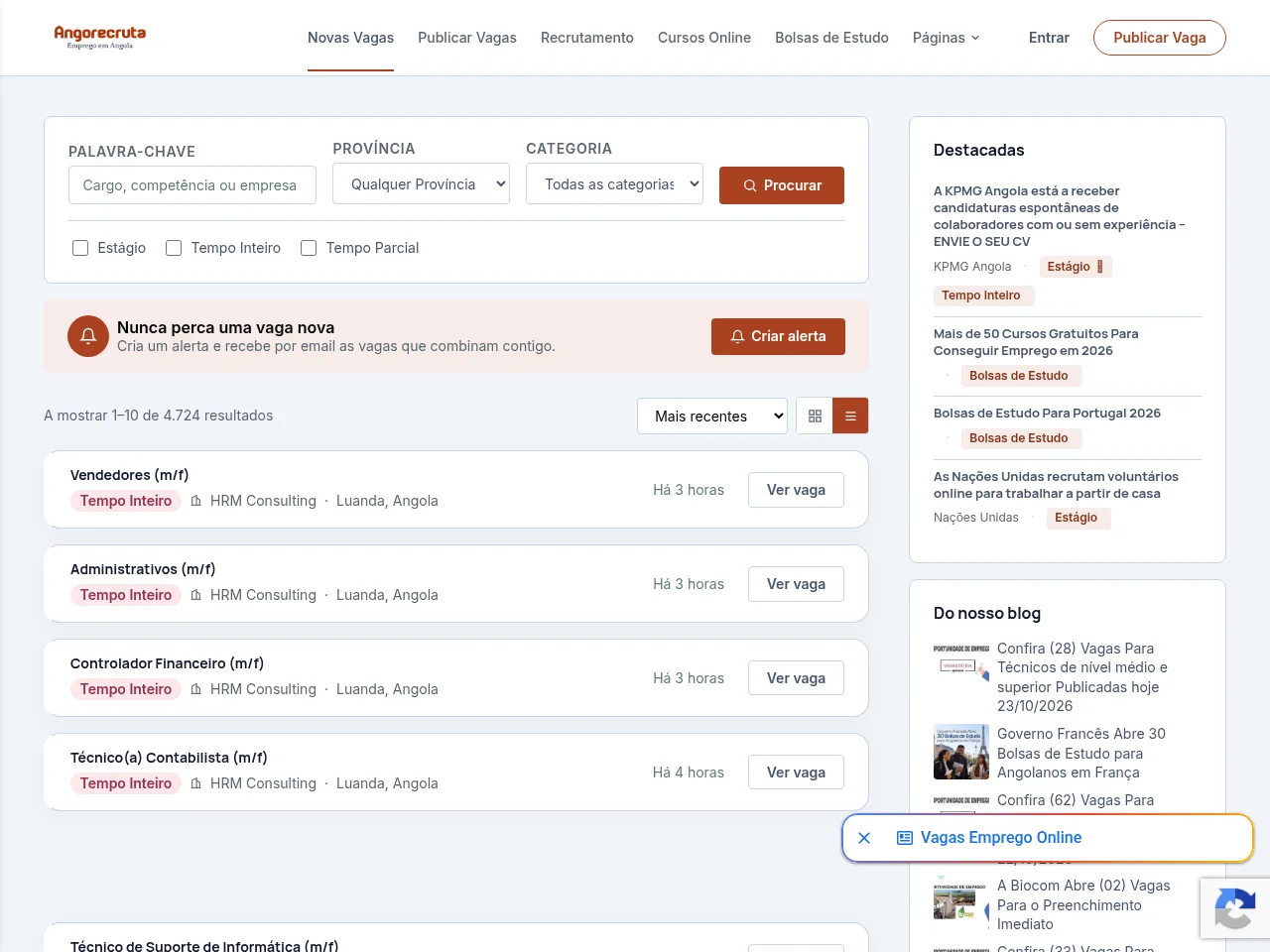Click the Entrar login link
Screen dimensions: 1270x952
pyautogui.click(x=1049, y=38)
